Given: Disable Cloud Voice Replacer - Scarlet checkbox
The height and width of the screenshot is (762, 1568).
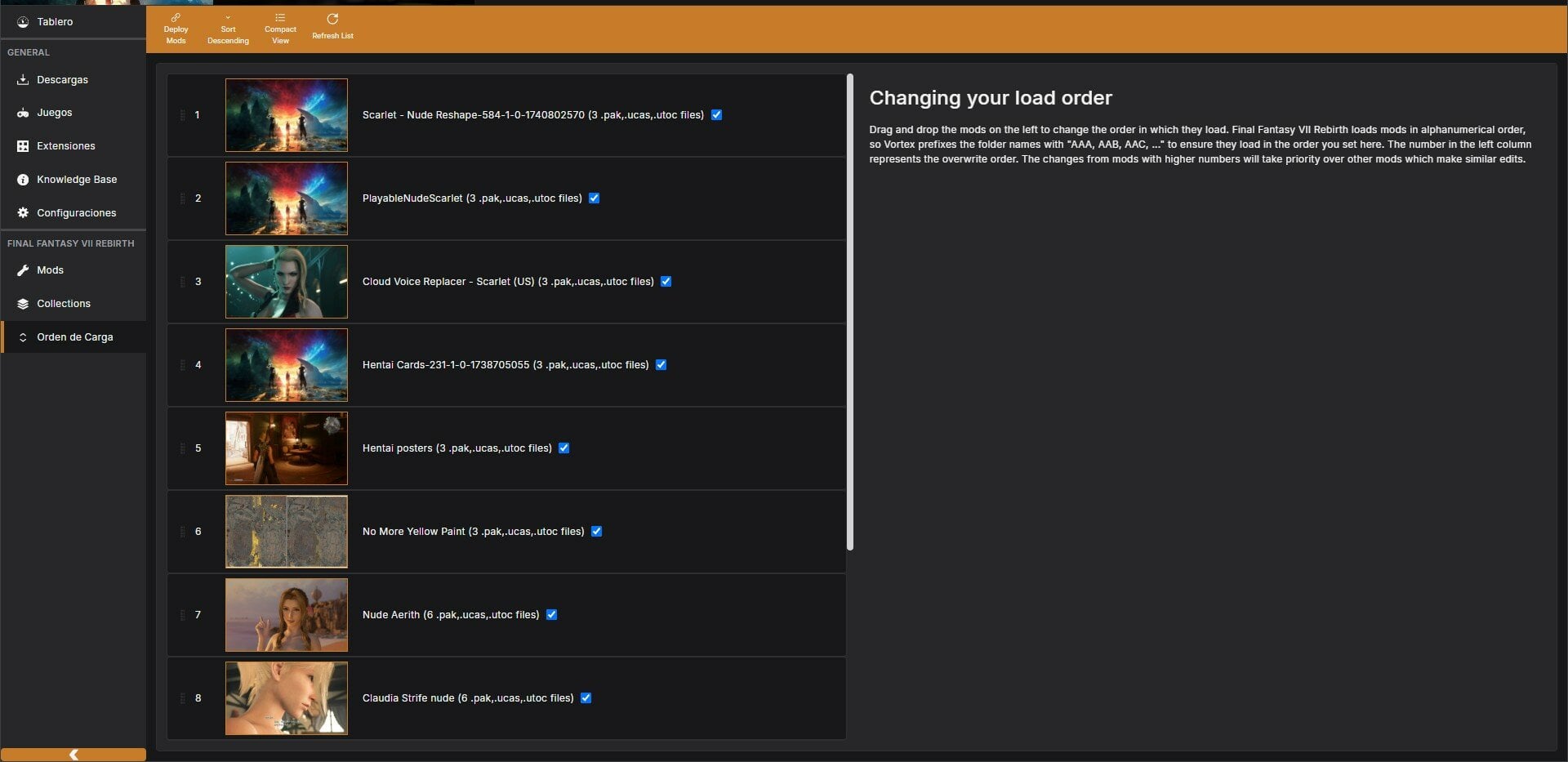Looking at the screenshot, I should [x=666, y=282].
